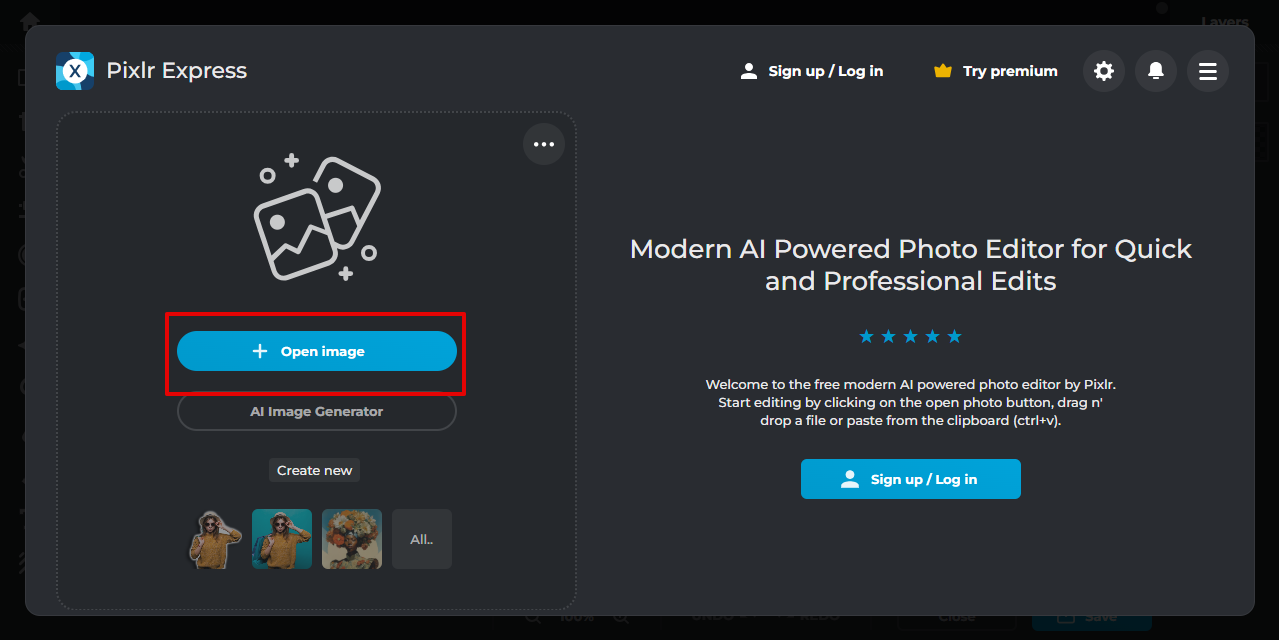1279x640 pixels.
Task: Click the first rating star
Action: coord(866,336)
